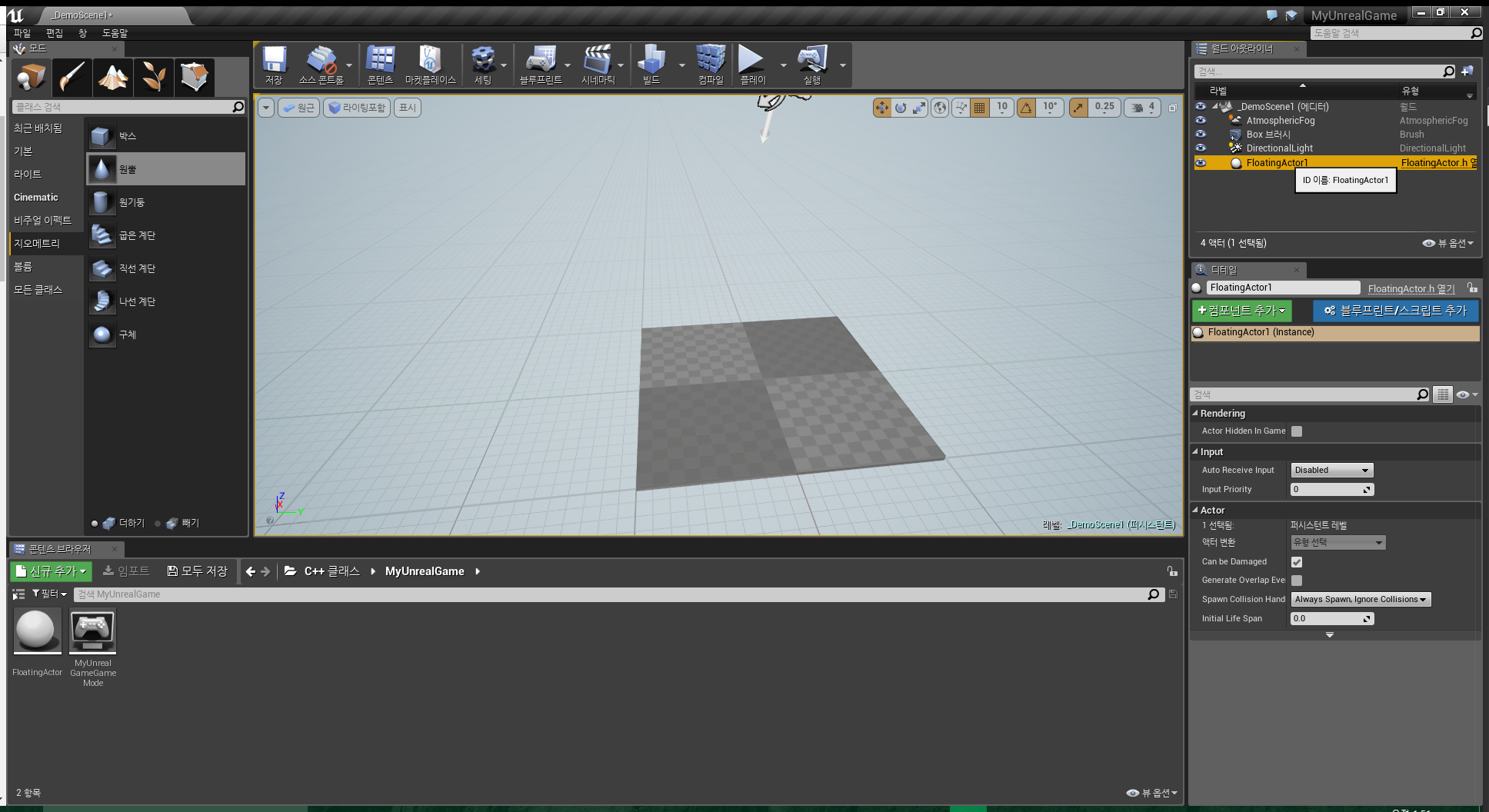Image resolution: width=1489 pixels, height=812 pixels.
Task: Click the 콘텐츠 toolbar icon
Action: (380, 65)
